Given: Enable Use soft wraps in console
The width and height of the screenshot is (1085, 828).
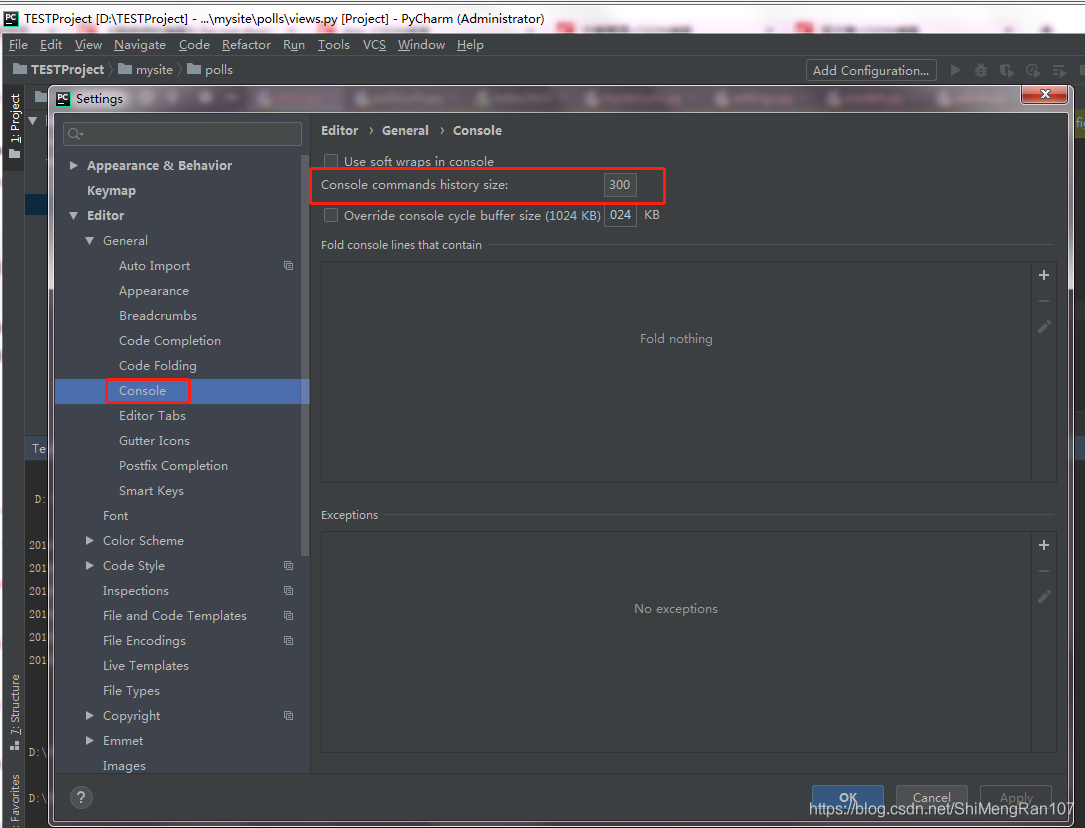Looking at the screenshot, I should tap(331, 161).
